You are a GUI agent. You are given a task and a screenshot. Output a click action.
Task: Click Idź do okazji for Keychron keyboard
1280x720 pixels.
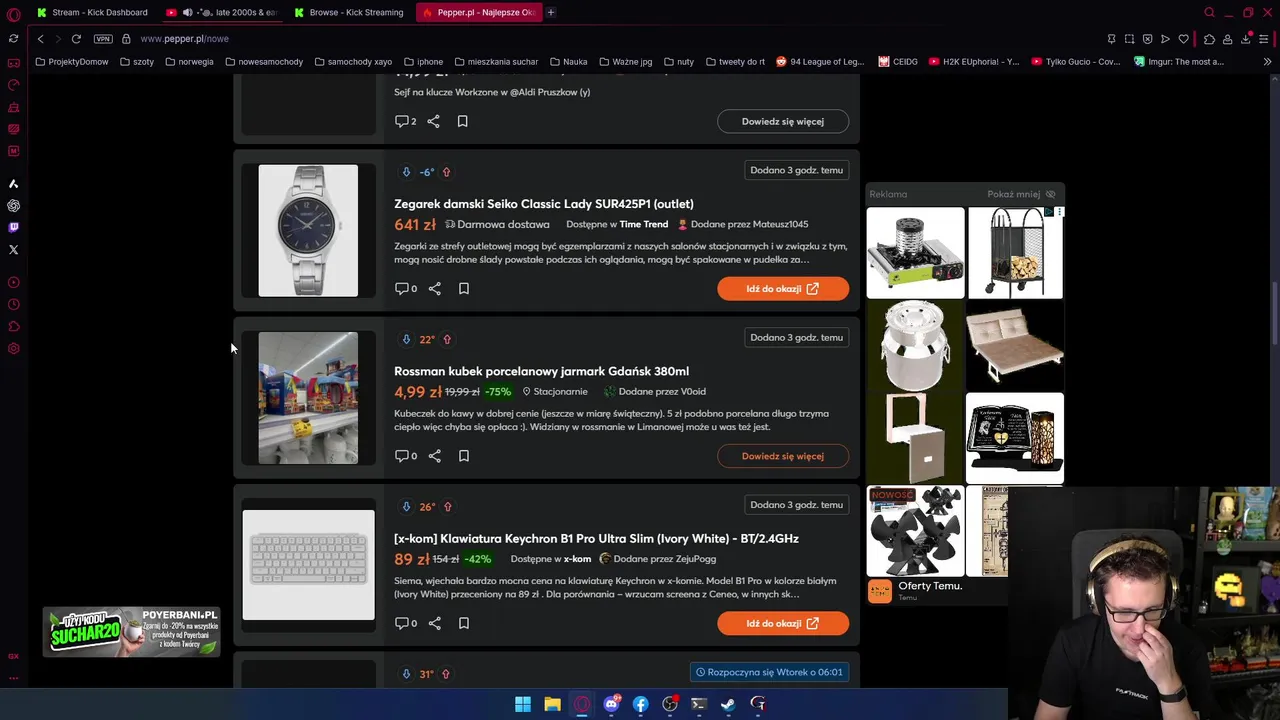783,624
